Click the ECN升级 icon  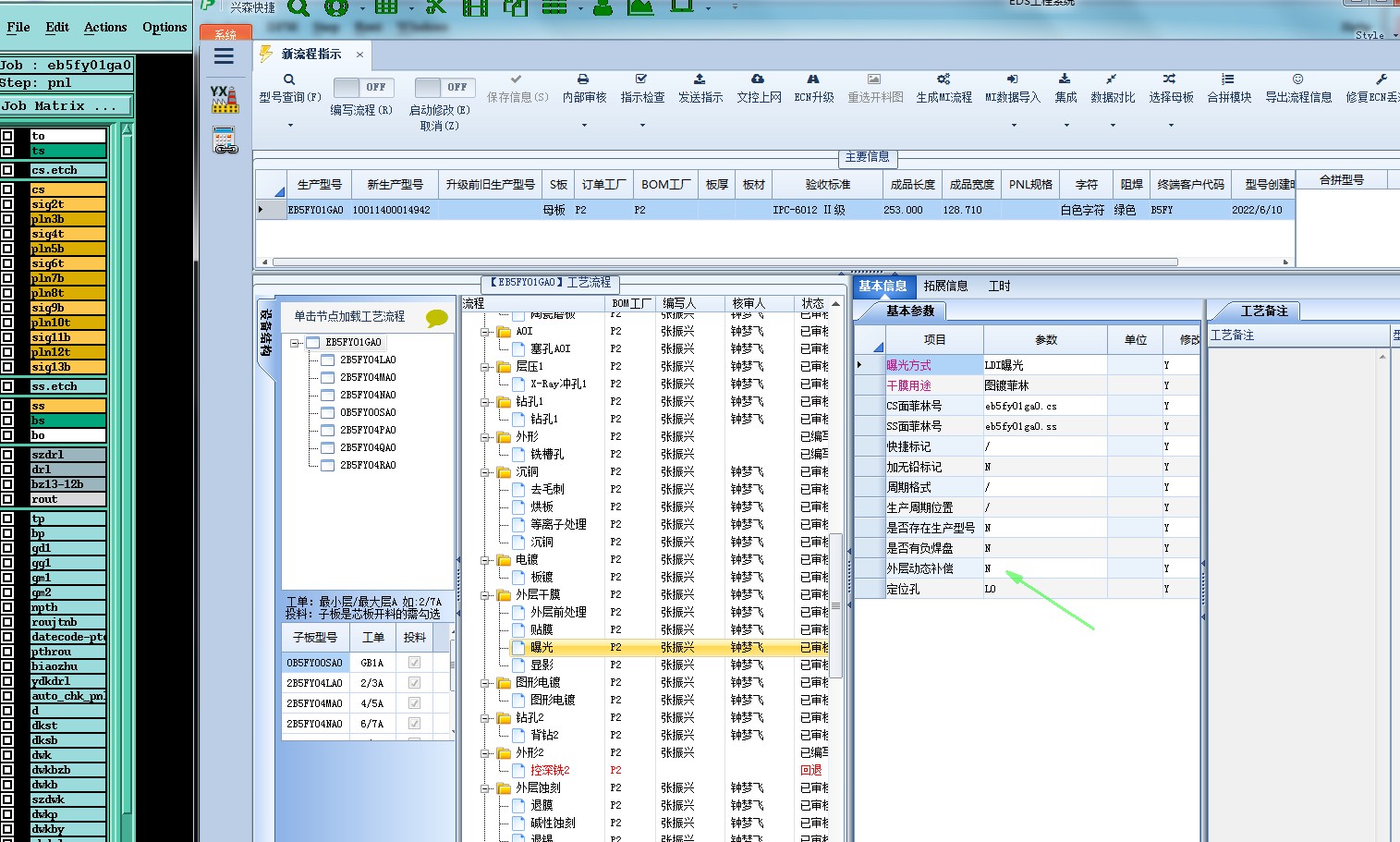tap(813, 79)
